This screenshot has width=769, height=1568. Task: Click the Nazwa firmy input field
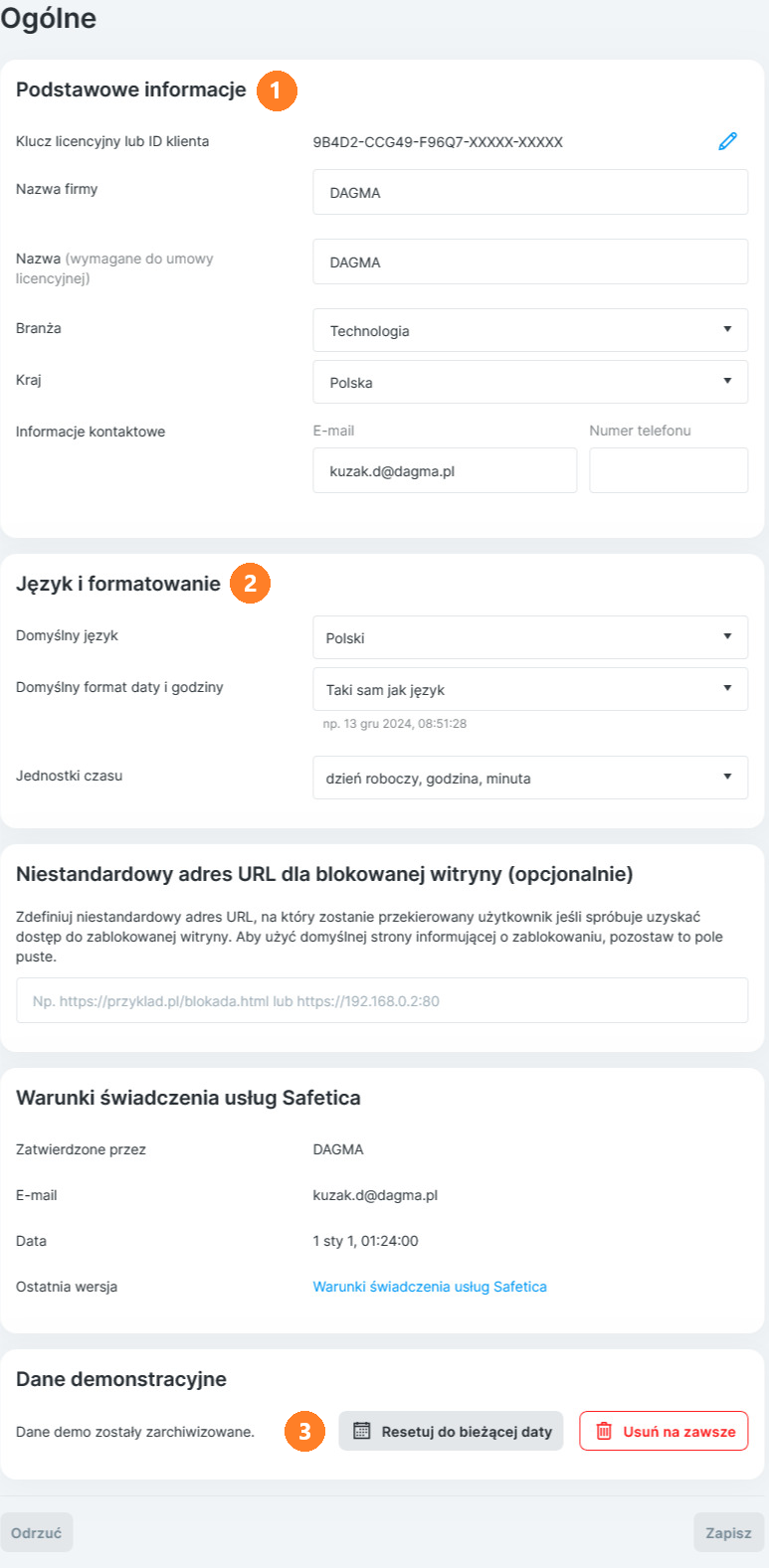click(x=530, y=192)
